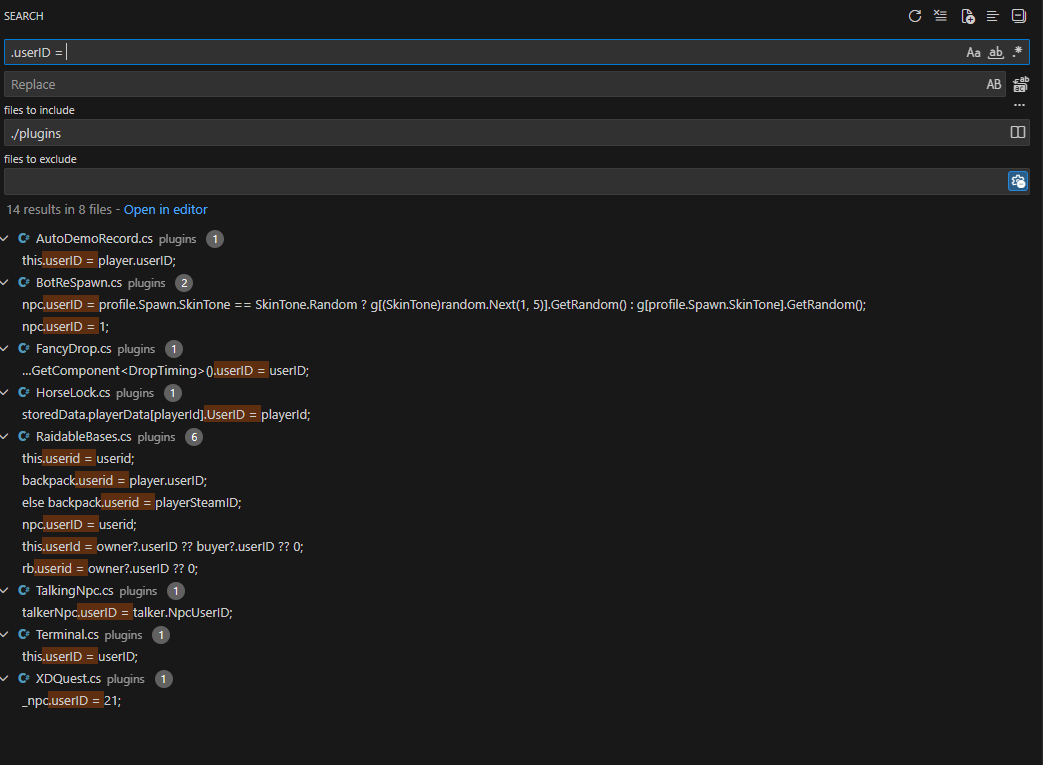Clear the search results
Viewport: 1043px width, 765px height.
click(x=940, y=16)
